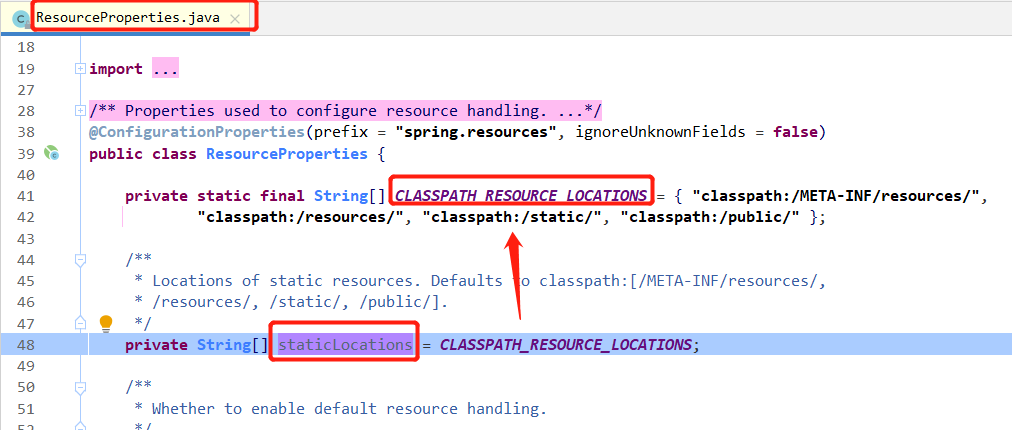Image resolution: width=1012 pixels, height=430 pixels.
Task: Click the CLASSPATH_RESOURCE_LOCATIONS constant declaration on line 41
Action: (521, 196)
